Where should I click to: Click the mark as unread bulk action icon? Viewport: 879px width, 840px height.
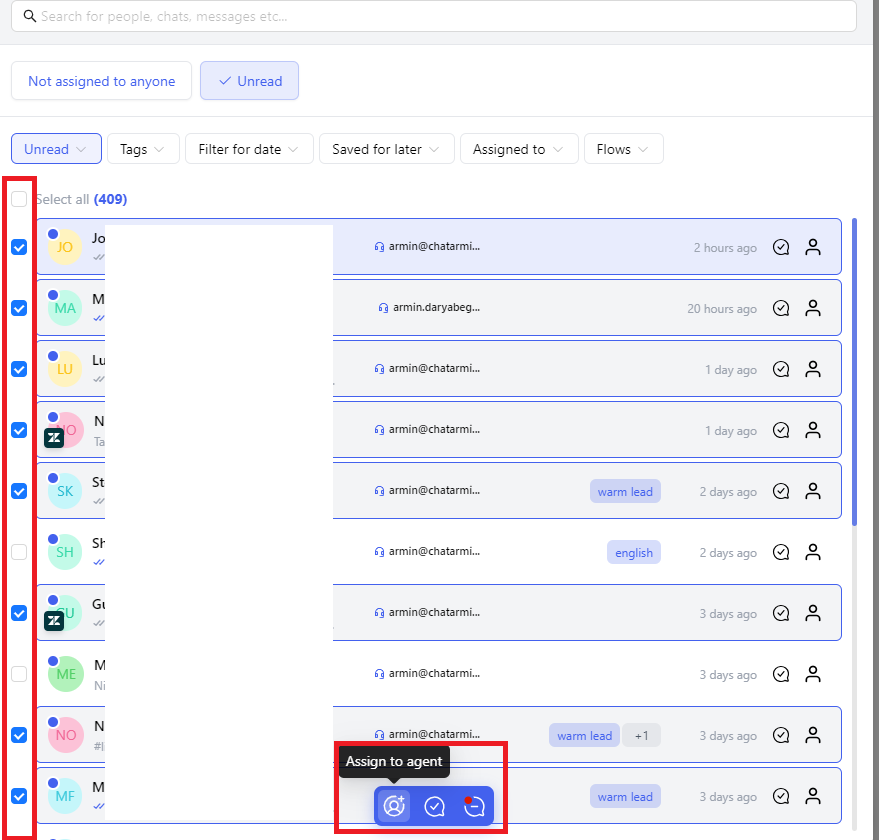point(474,806)
